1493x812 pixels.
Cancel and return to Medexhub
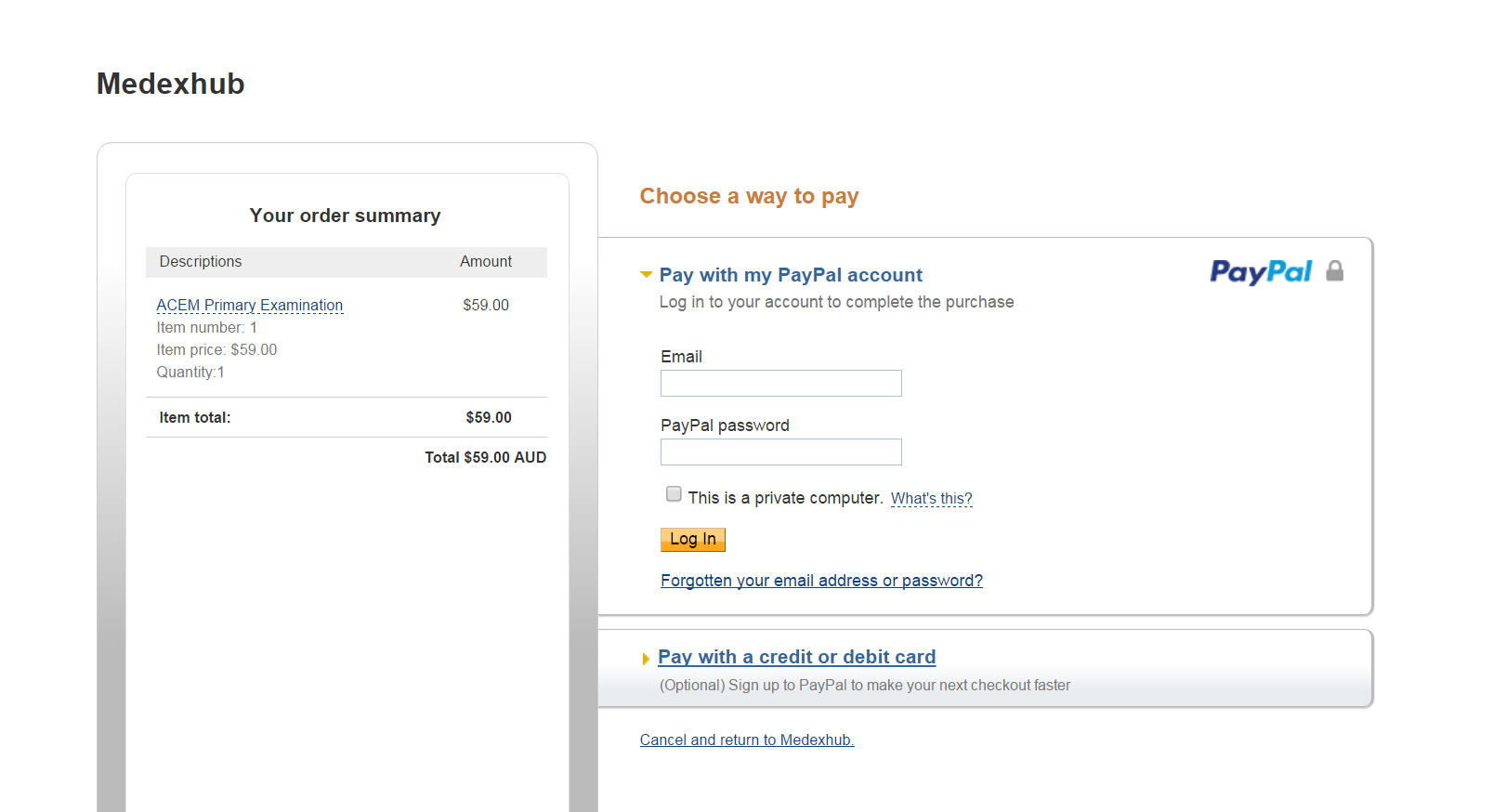click(x=747, y=740)
